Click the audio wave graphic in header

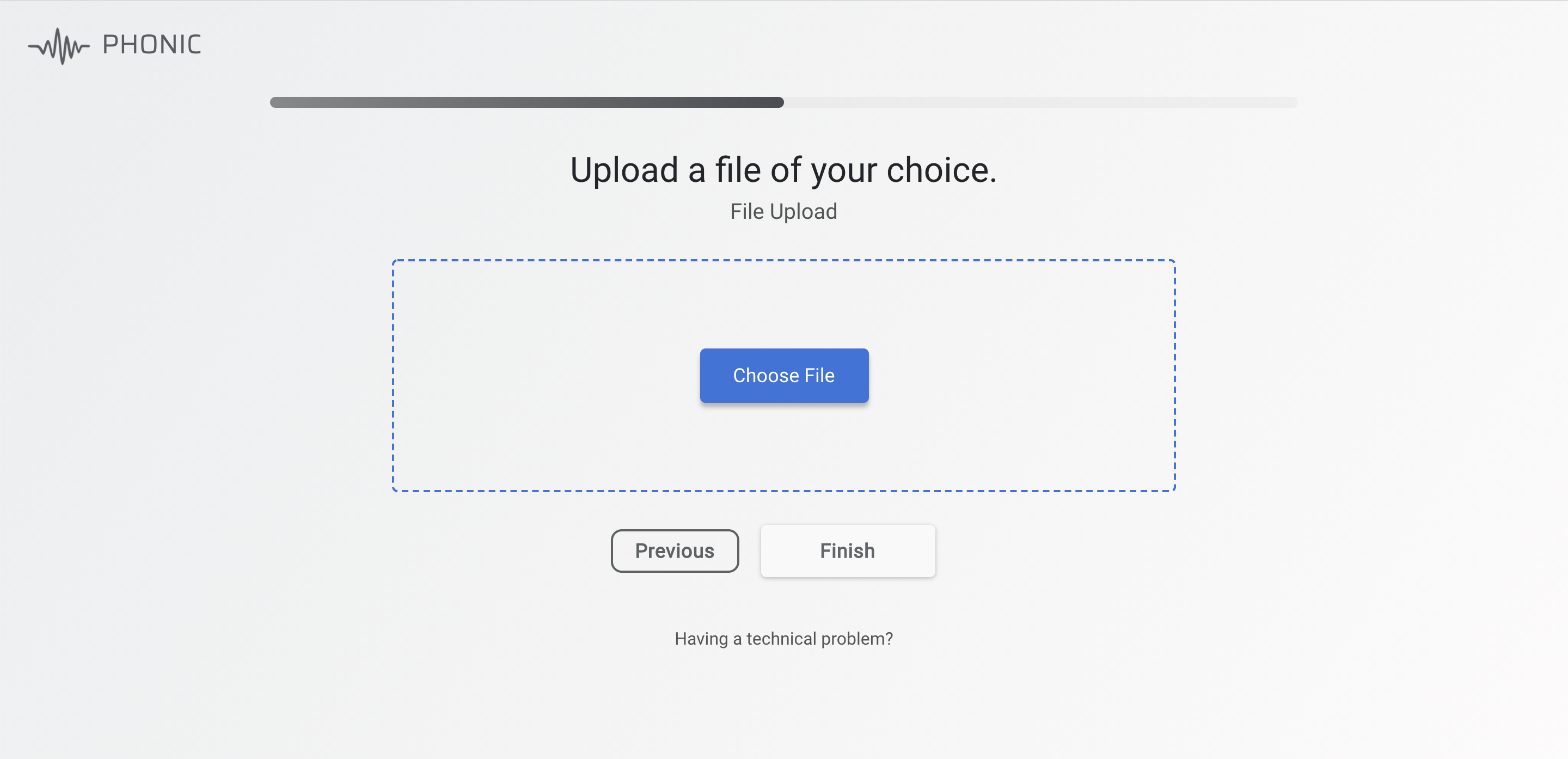[x=59, y=46]
